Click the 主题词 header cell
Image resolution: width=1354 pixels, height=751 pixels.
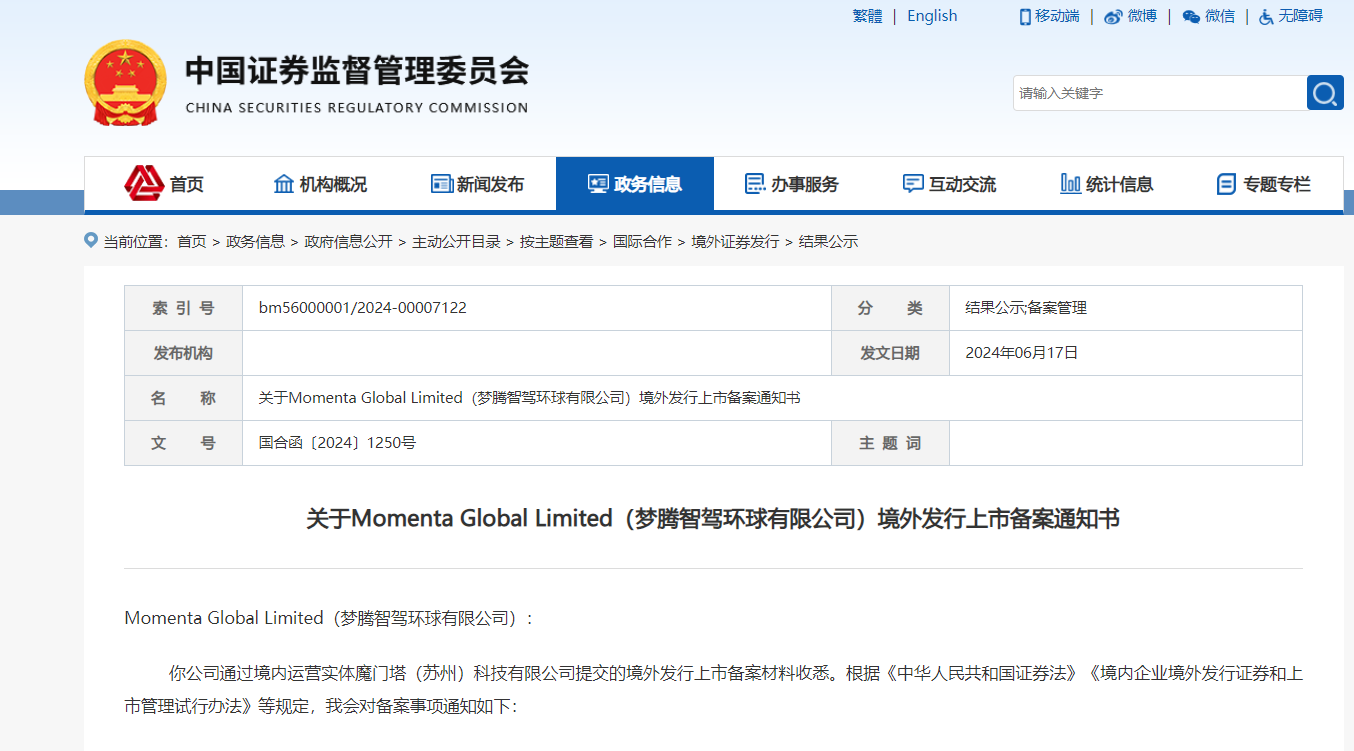pos(890,443)
